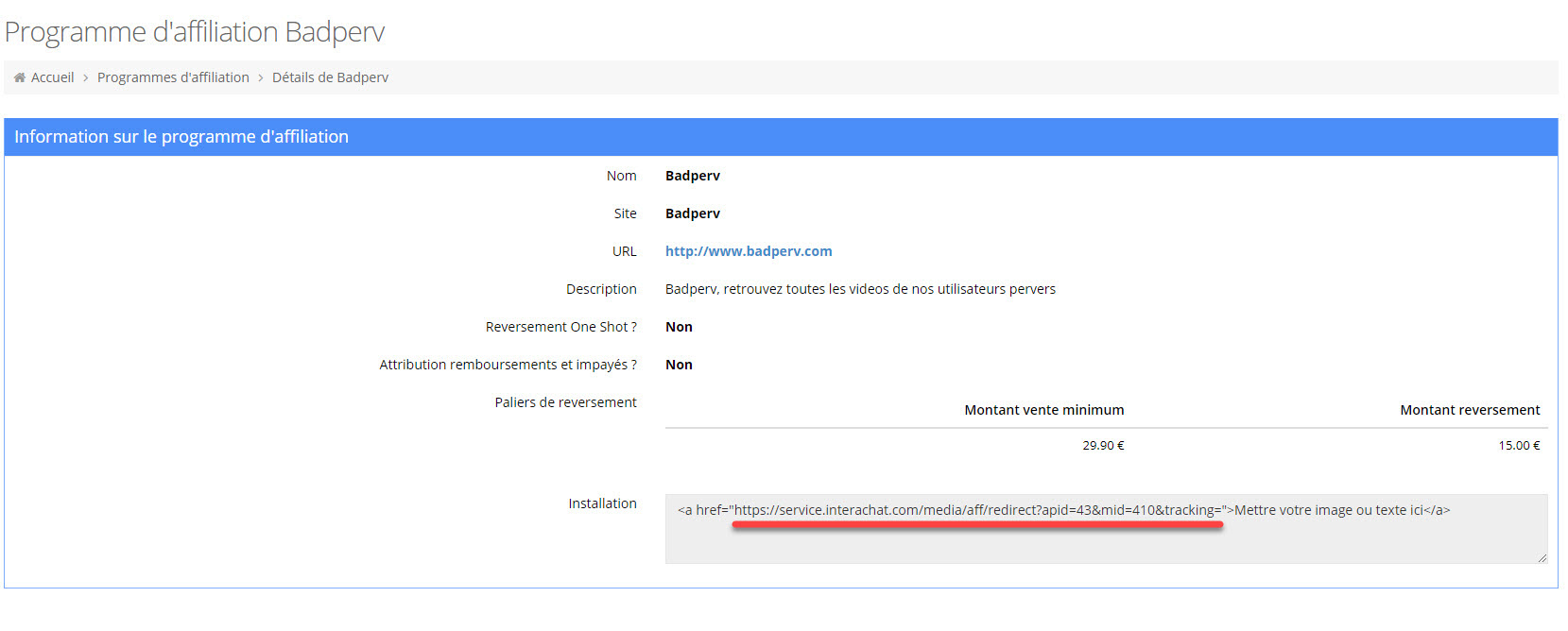Select the 29.90 € table cell
Screen dimensions: 1568x631
click(1103, 445)
